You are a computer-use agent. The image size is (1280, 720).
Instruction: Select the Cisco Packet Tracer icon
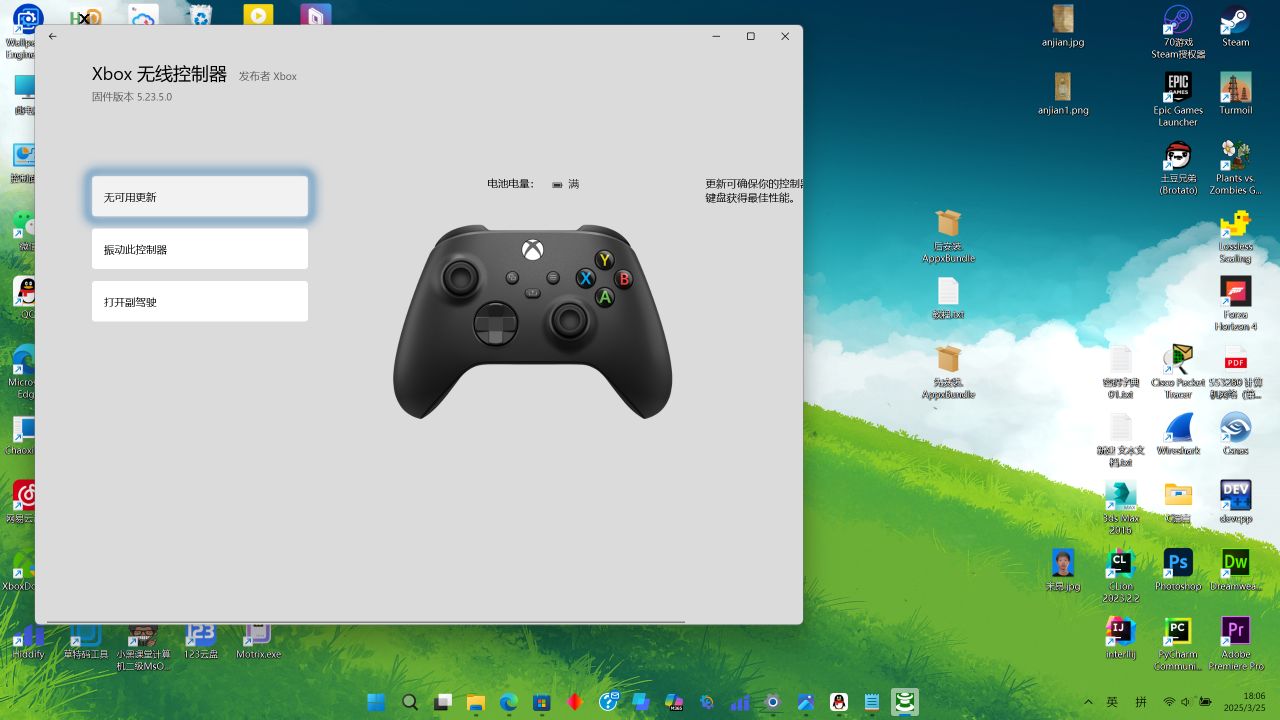(x=1178, y=372)
